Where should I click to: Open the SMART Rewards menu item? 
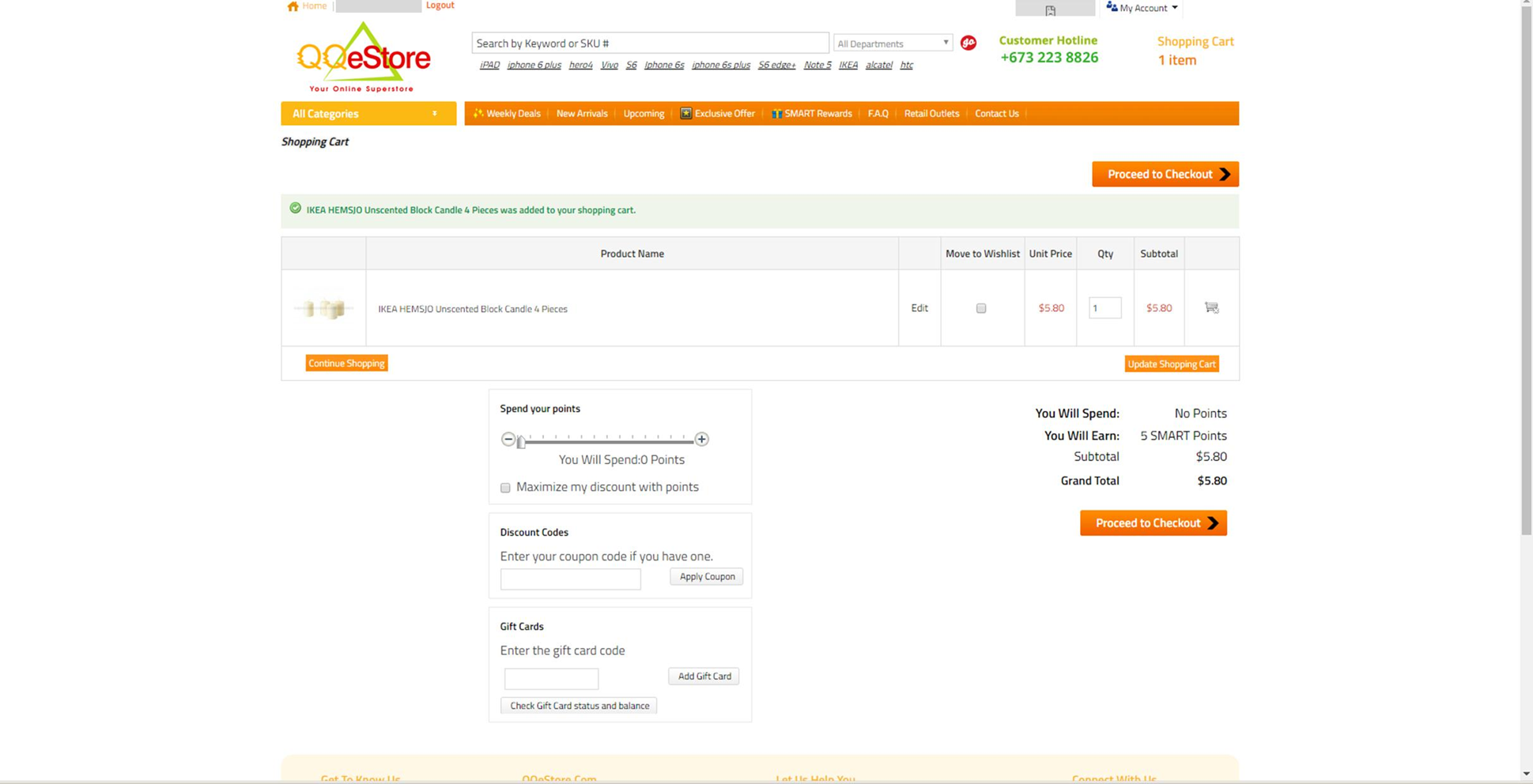[x=818, y=113]
